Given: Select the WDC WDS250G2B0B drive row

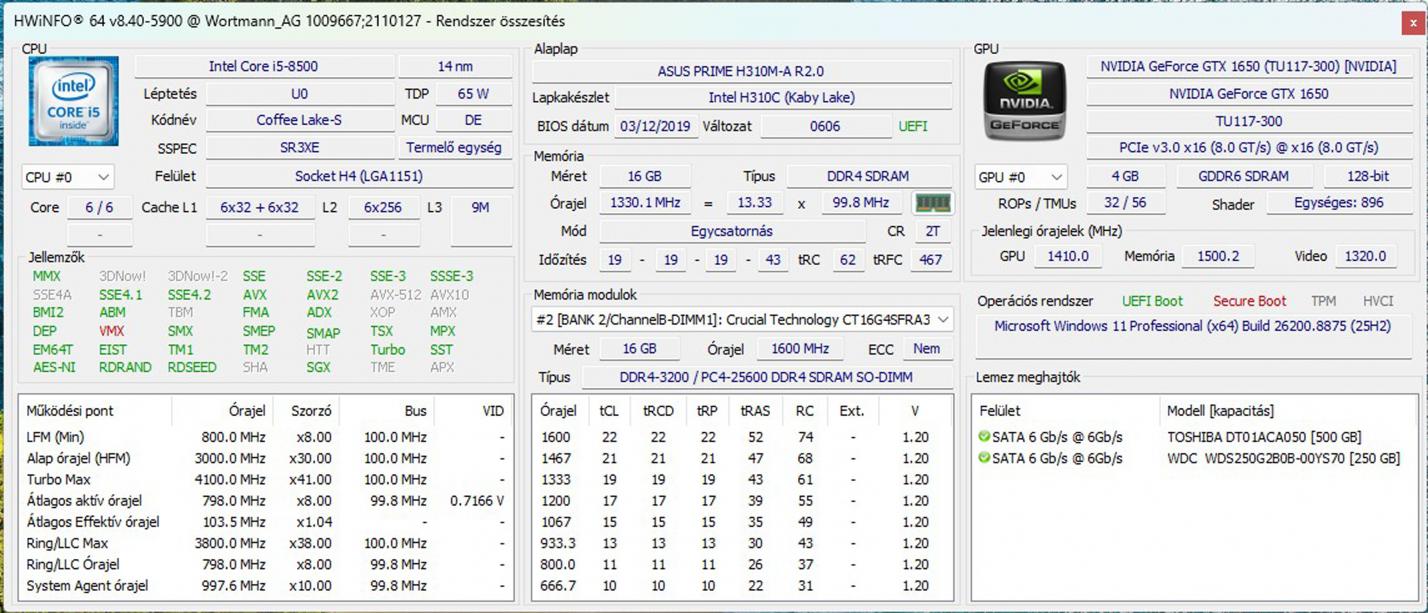Looking at the screenshot, I should pyautogui.click(x=1193, y=458).
